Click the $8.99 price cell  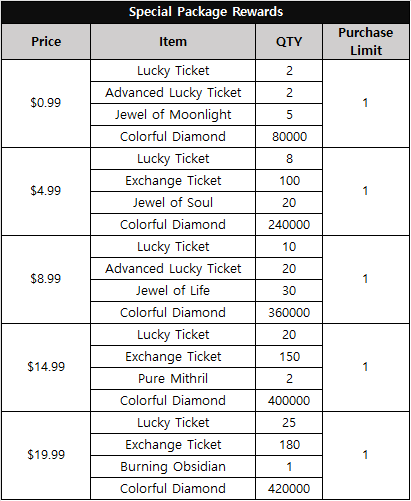click(46, 279)
